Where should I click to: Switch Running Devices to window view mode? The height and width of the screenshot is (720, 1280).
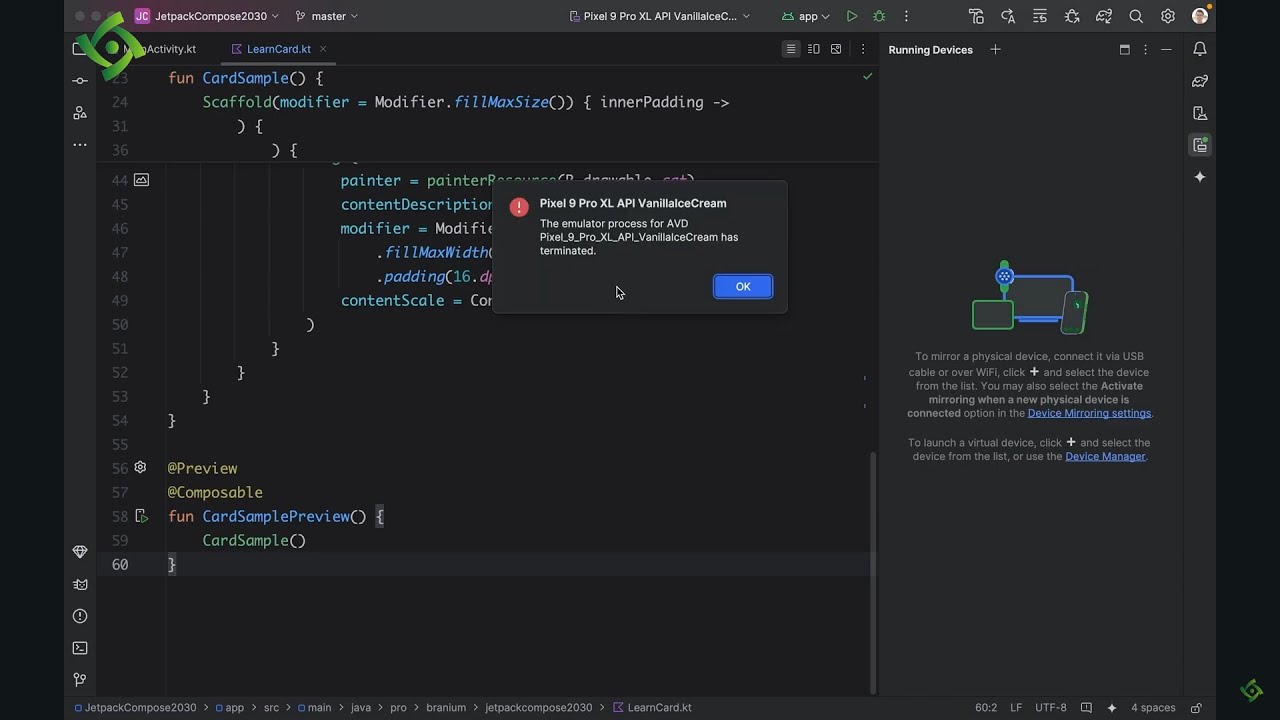[x=1124, y=49]
